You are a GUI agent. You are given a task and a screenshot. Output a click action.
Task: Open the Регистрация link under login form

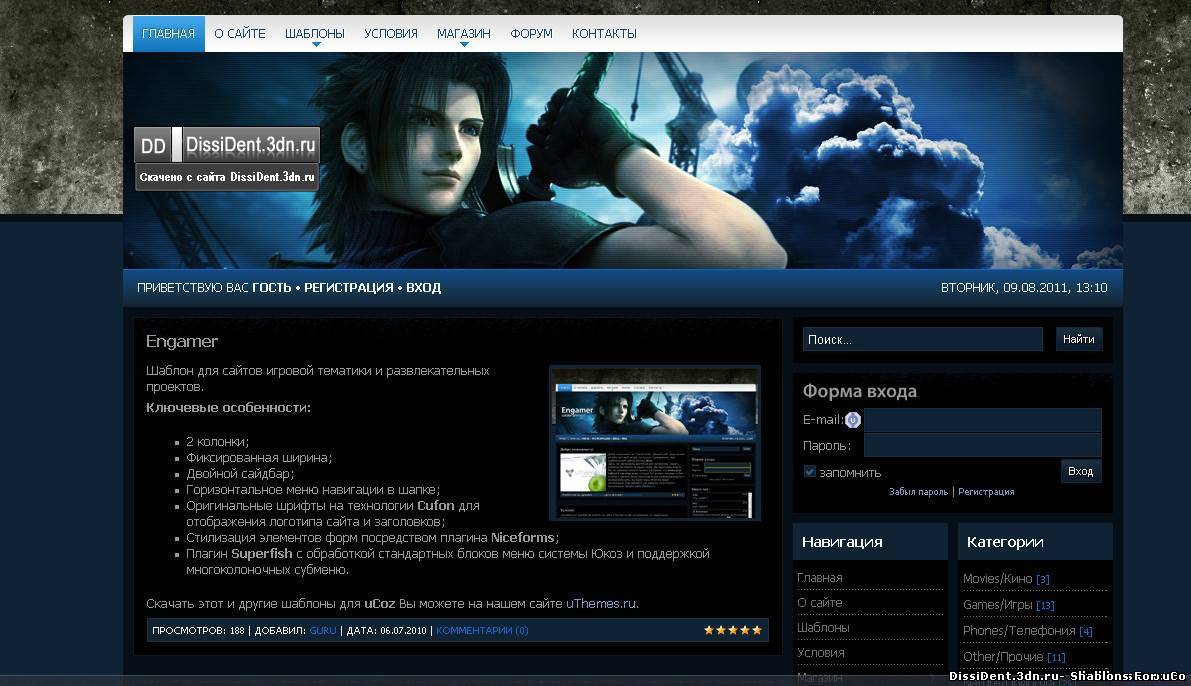point(986,492)
